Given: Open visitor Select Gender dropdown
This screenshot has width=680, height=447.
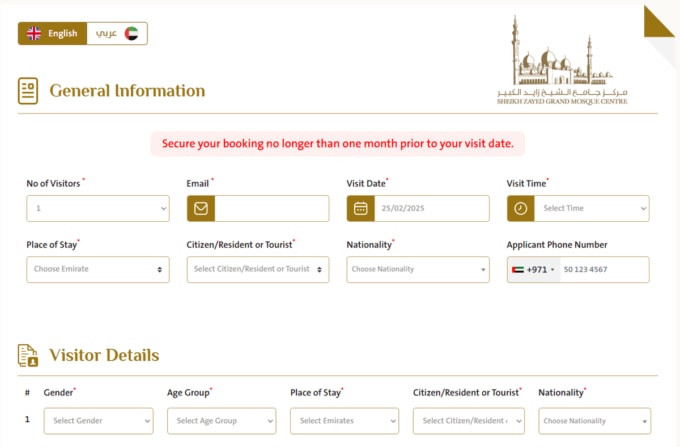Looking at the screenshot, I should (x=98, y=421).
